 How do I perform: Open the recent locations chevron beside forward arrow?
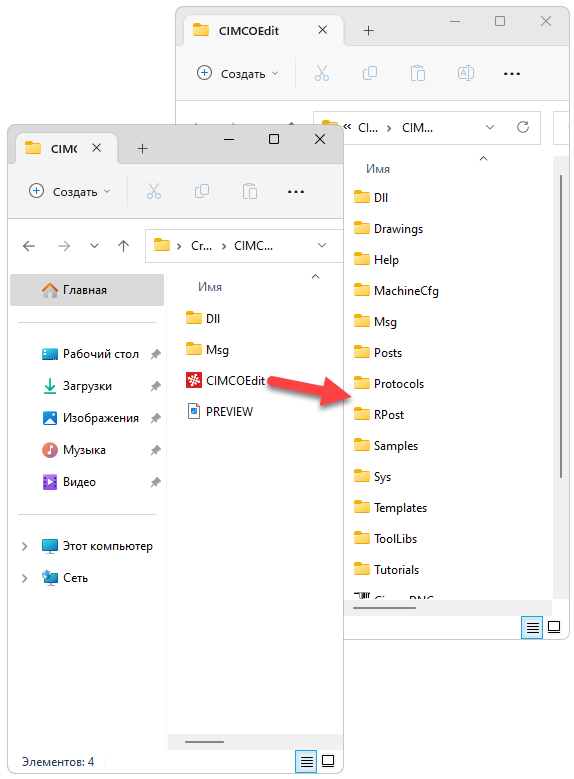94,245
